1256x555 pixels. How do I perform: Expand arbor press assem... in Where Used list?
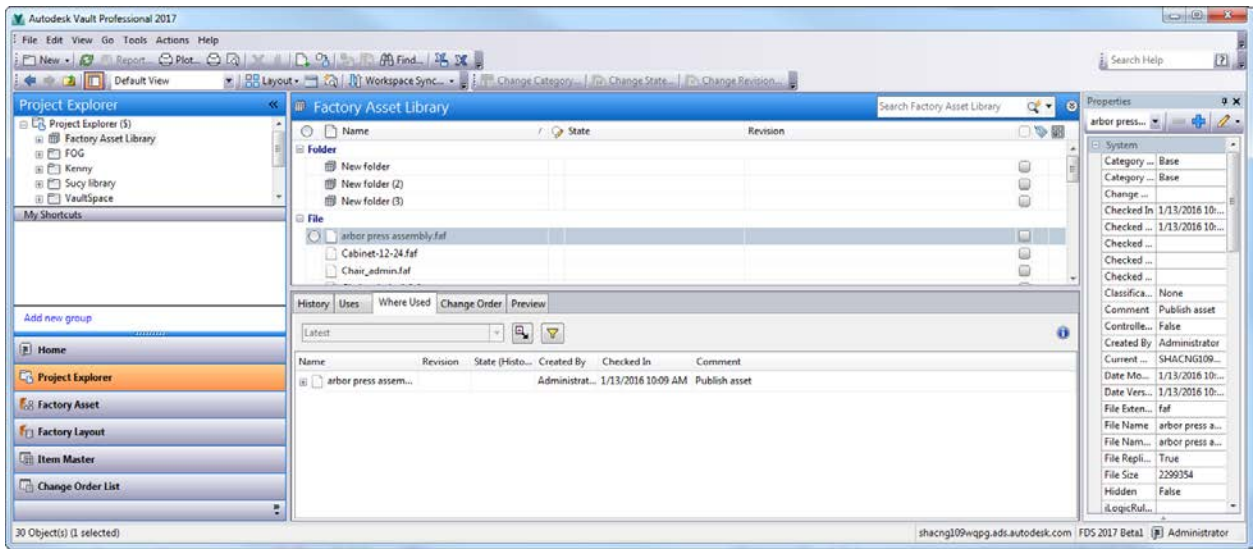pyautogui.click(x=303, y=381)
